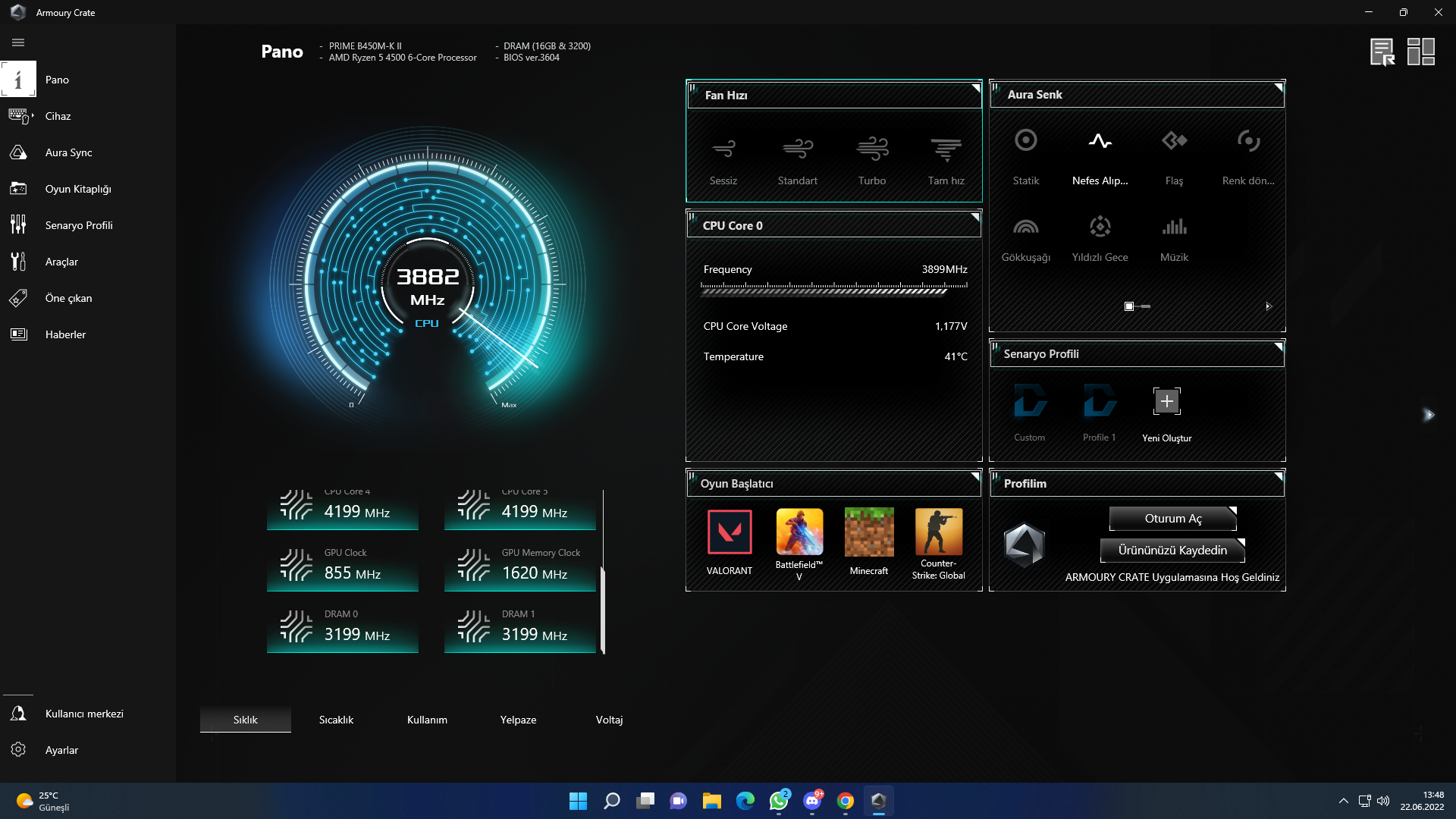The height and width of the screenshot is (819, 1456).
Task: Click the Oturum Aç button
Action: pyautogui.click(x=1173, y=519)
